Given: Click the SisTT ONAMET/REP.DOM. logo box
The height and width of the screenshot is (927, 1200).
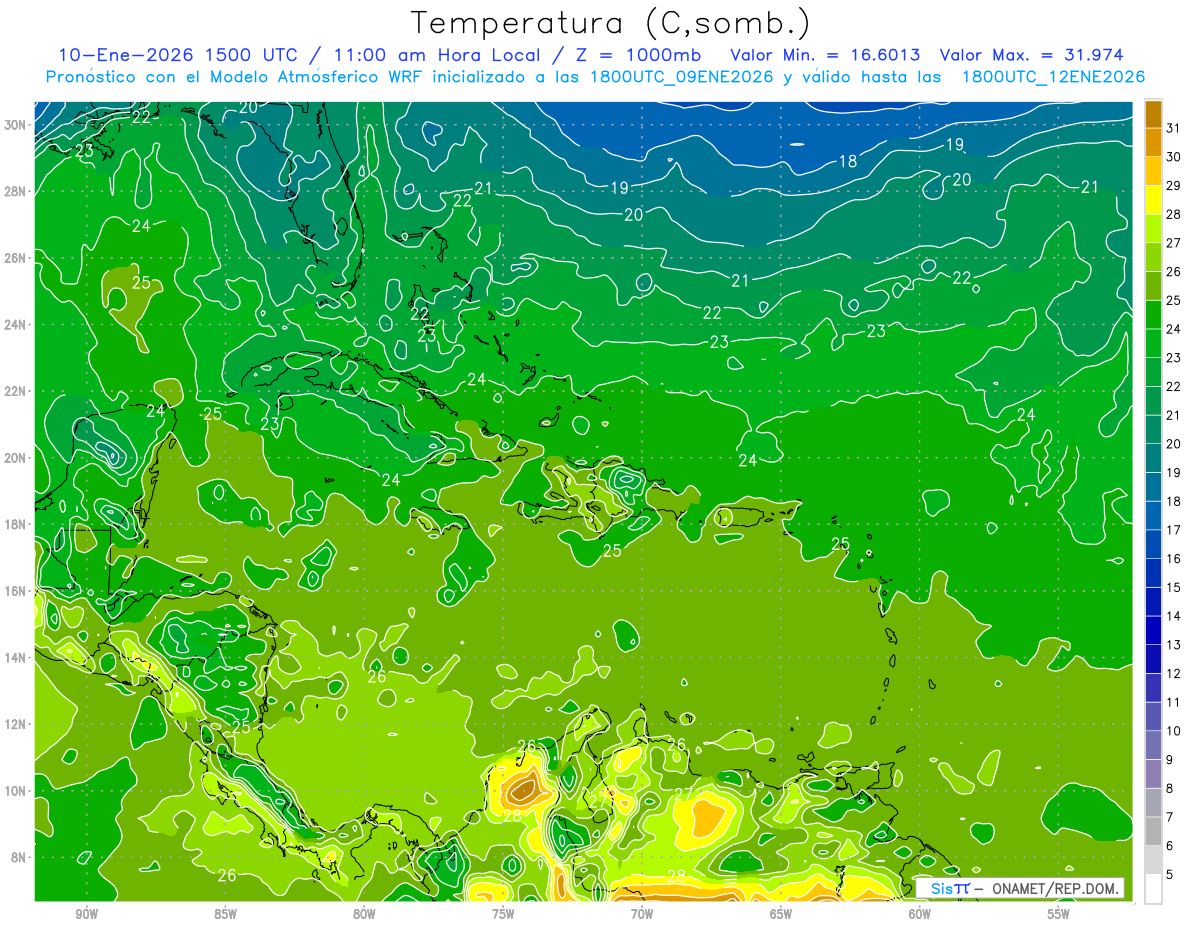Looking at the screenshot, I should tap(1020, 888).
